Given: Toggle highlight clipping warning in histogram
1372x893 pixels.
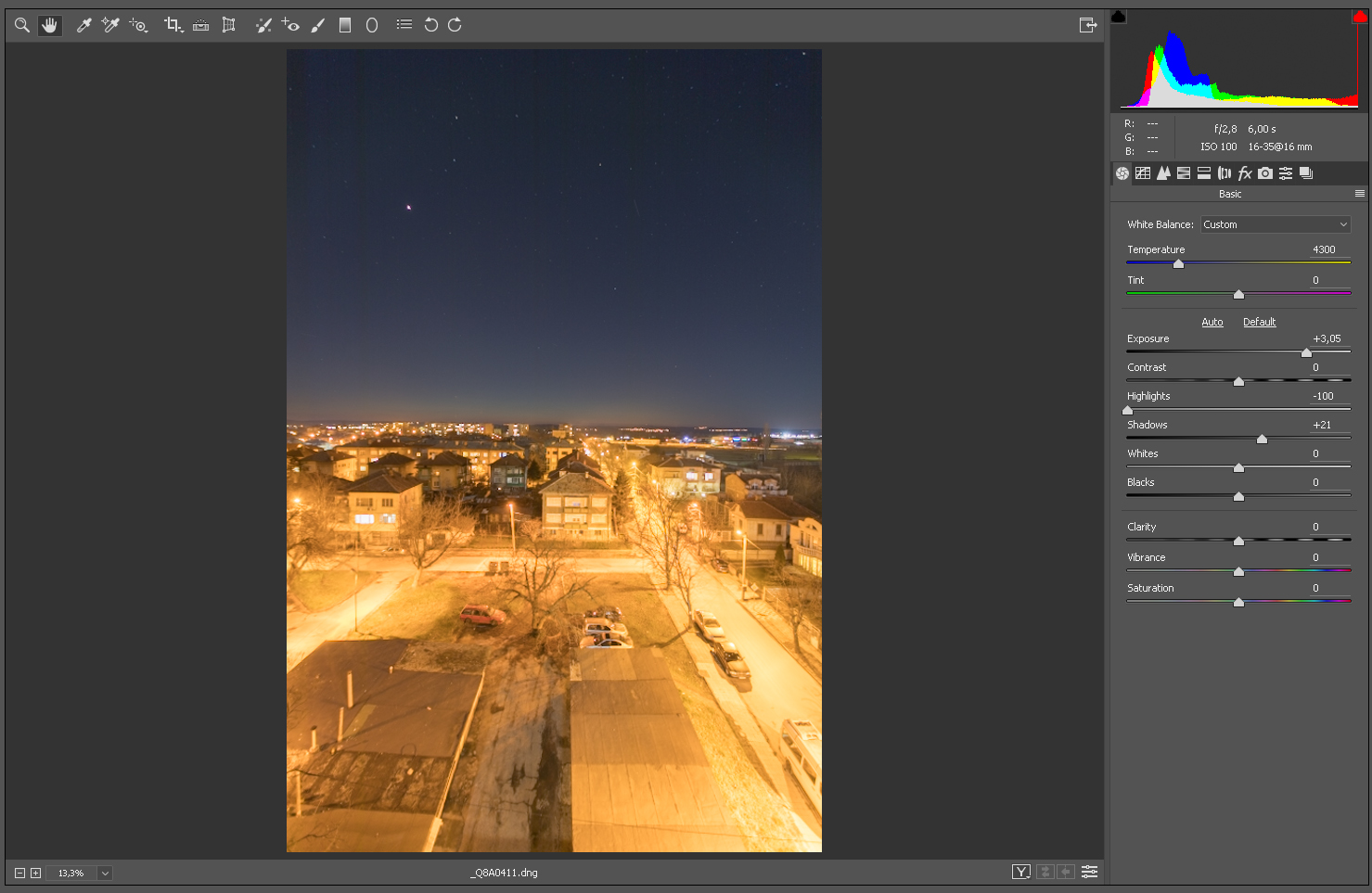Looking at the screenshot, I should 1360,17.
